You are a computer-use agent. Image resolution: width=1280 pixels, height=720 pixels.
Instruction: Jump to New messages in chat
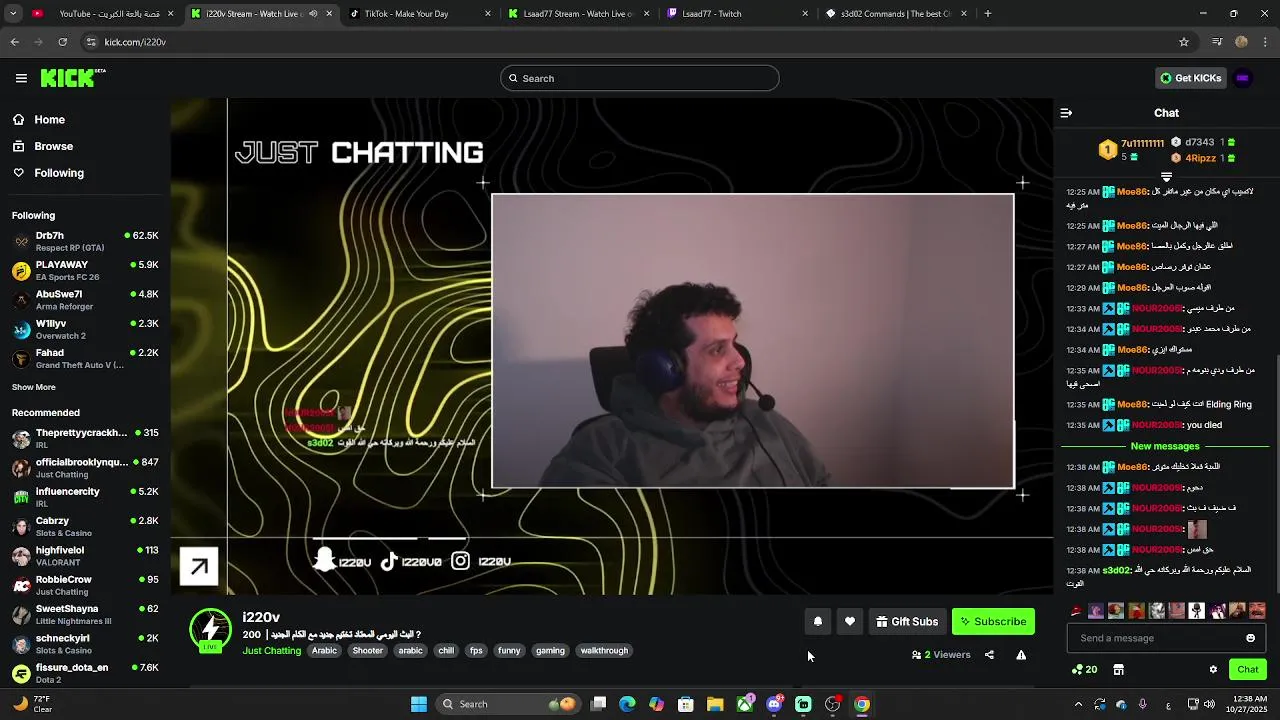point(1165,446)
